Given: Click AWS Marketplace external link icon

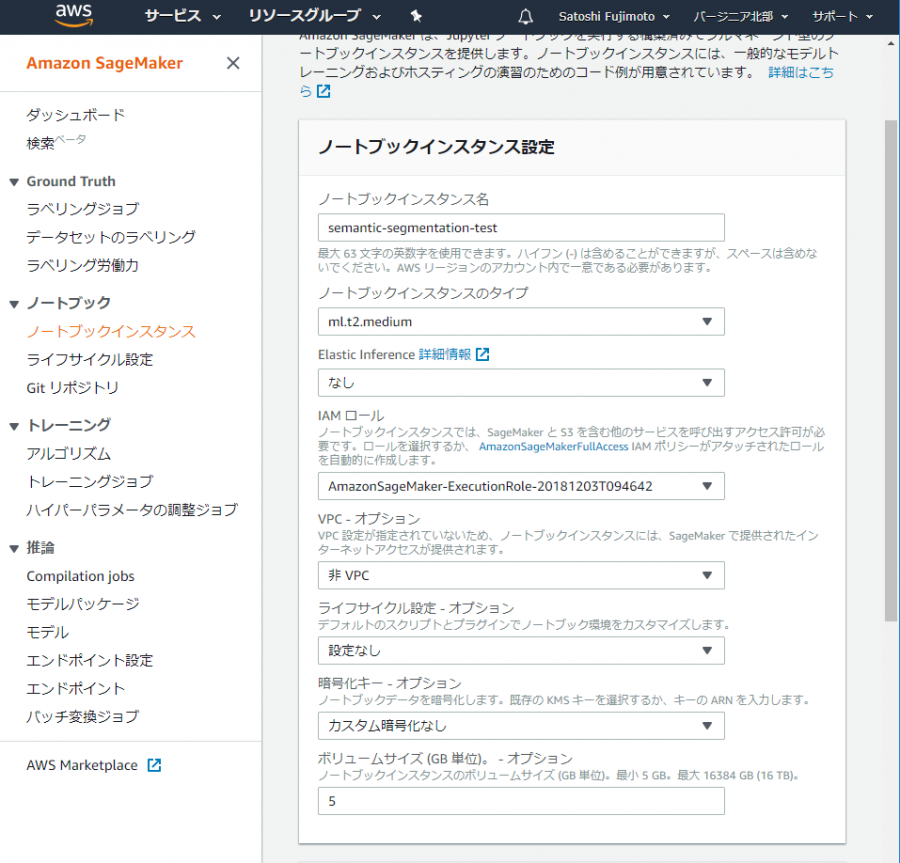Looking at the screenshot, I should pos(154,765).
